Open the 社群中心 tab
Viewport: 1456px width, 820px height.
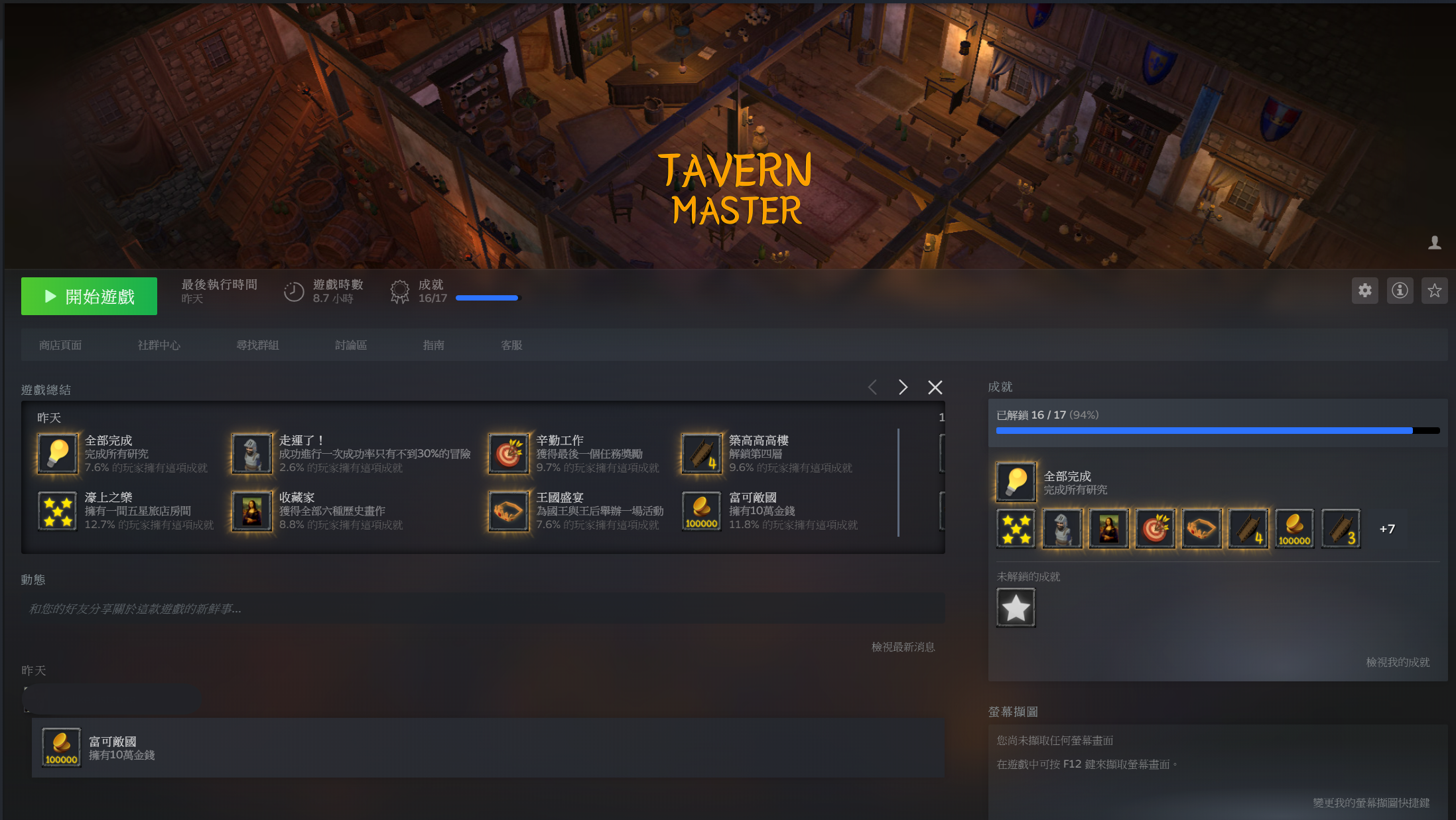click(x=159, y=345)
